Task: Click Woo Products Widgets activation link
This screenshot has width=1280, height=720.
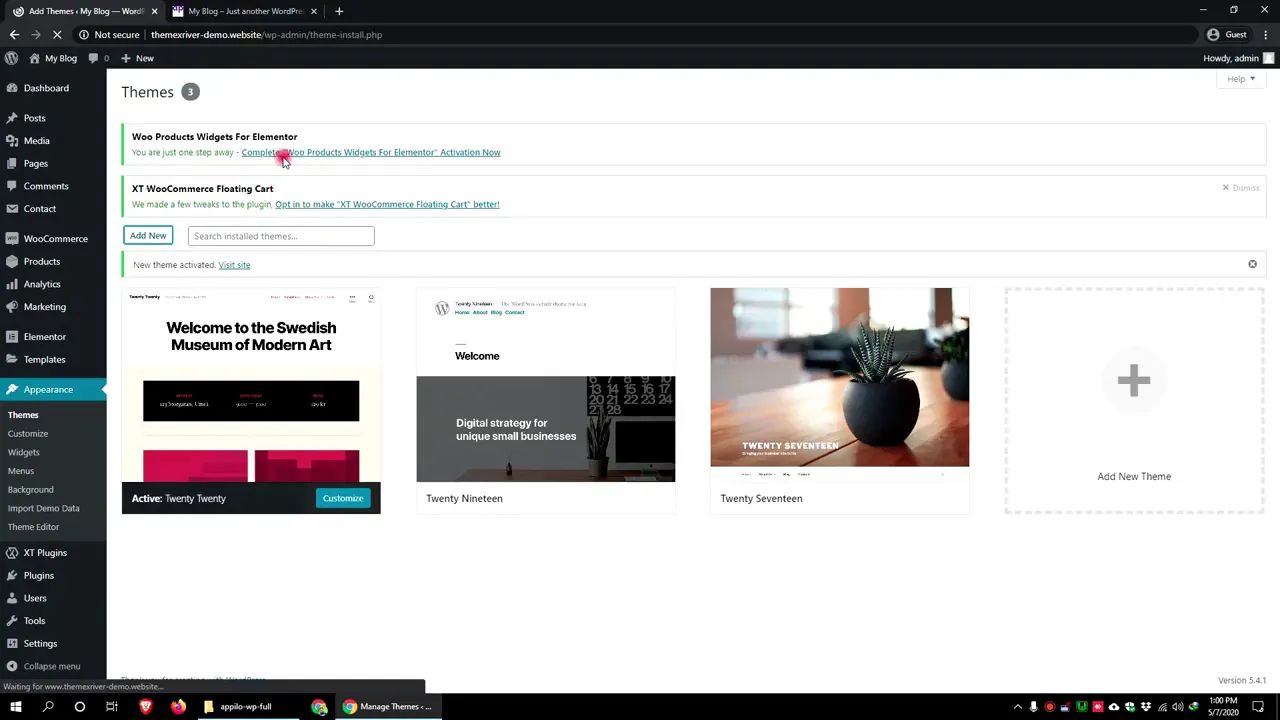Action: coord(371,152)
